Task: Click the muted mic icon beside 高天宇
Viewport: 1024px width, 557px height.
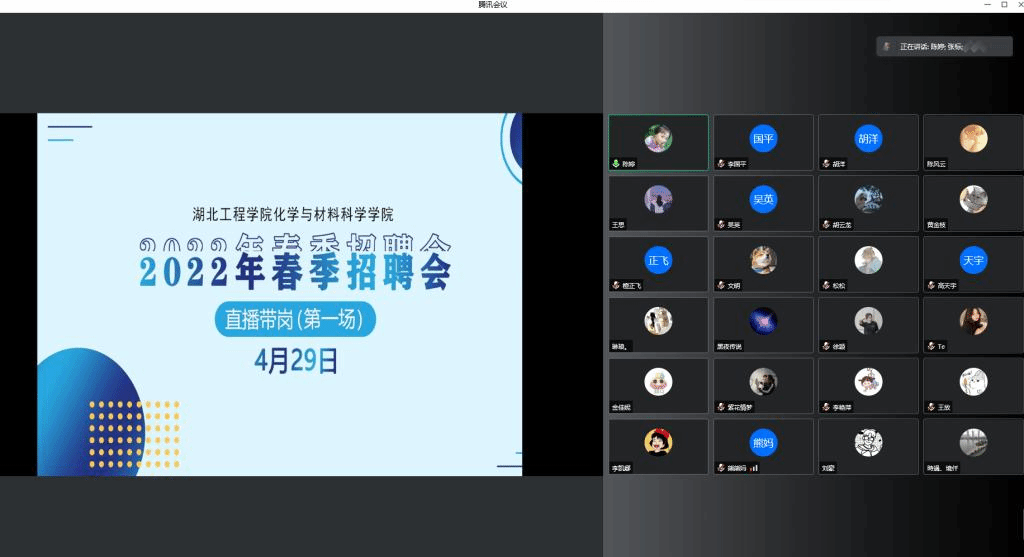Action: 930,286
